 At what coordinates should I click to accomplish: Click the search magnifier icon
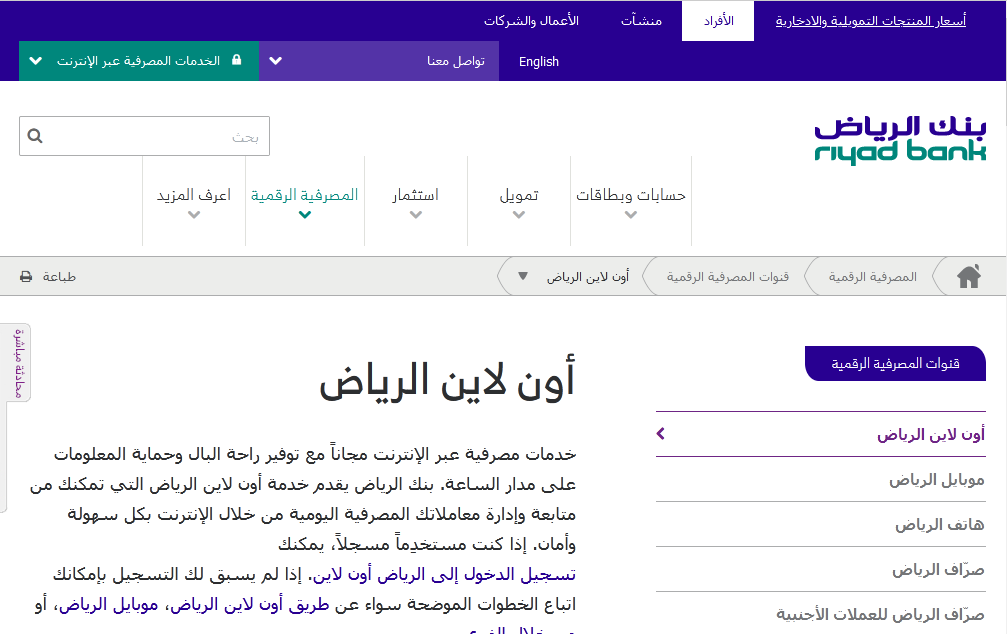point(35,136)
